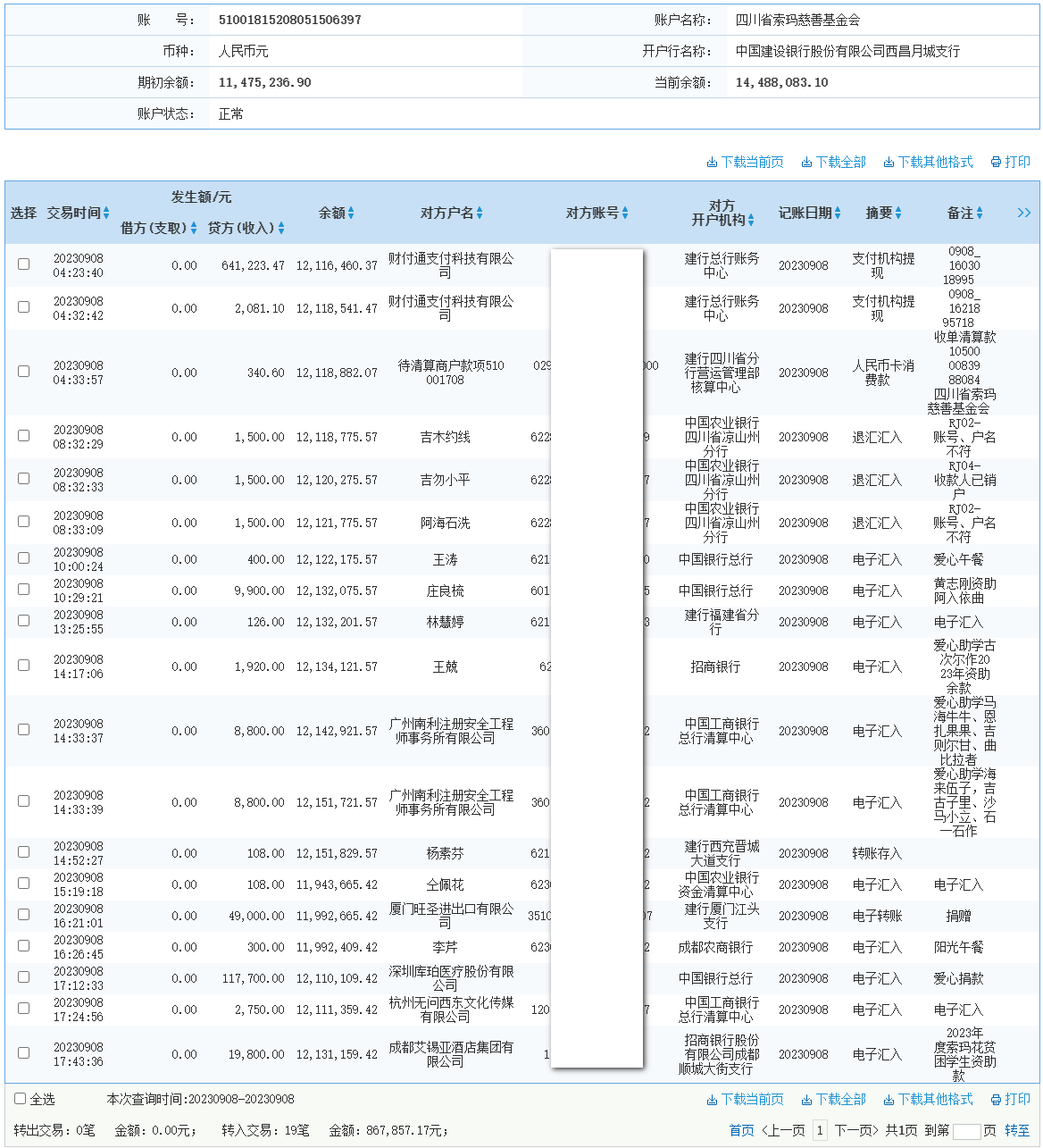Tick checkbox for 杨素芬 row
The image size is (1043, 1148).
[x=24, y=852]
